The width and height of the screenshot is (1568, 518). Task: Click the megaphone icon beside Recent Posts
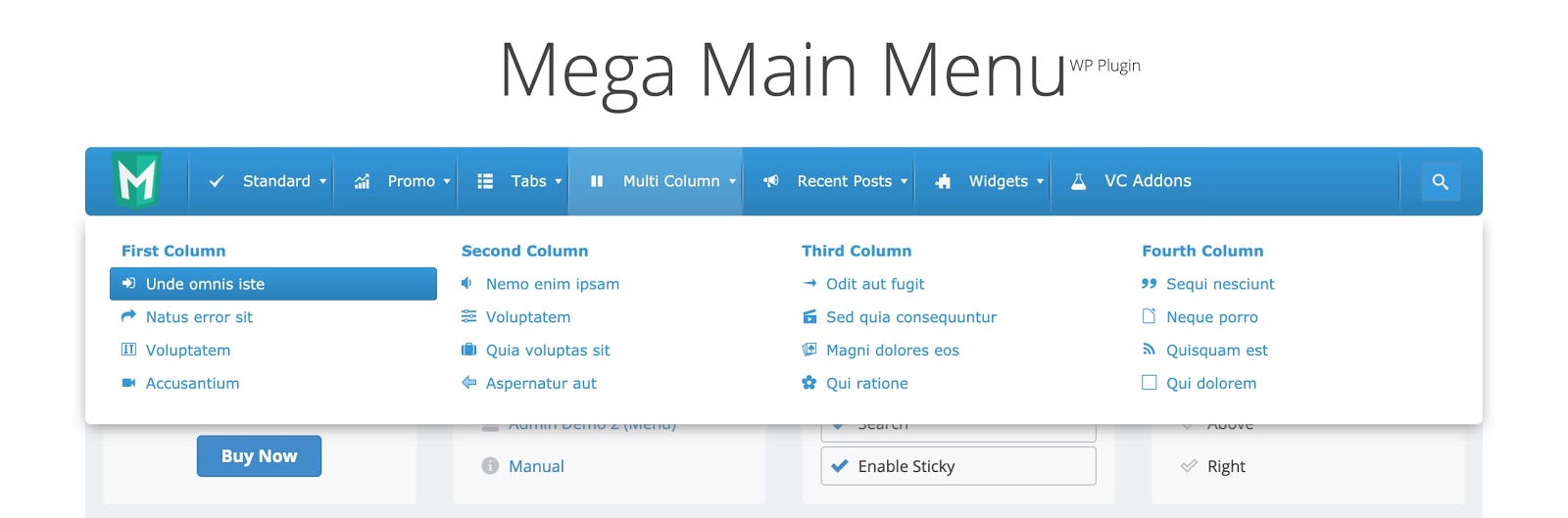771,181
